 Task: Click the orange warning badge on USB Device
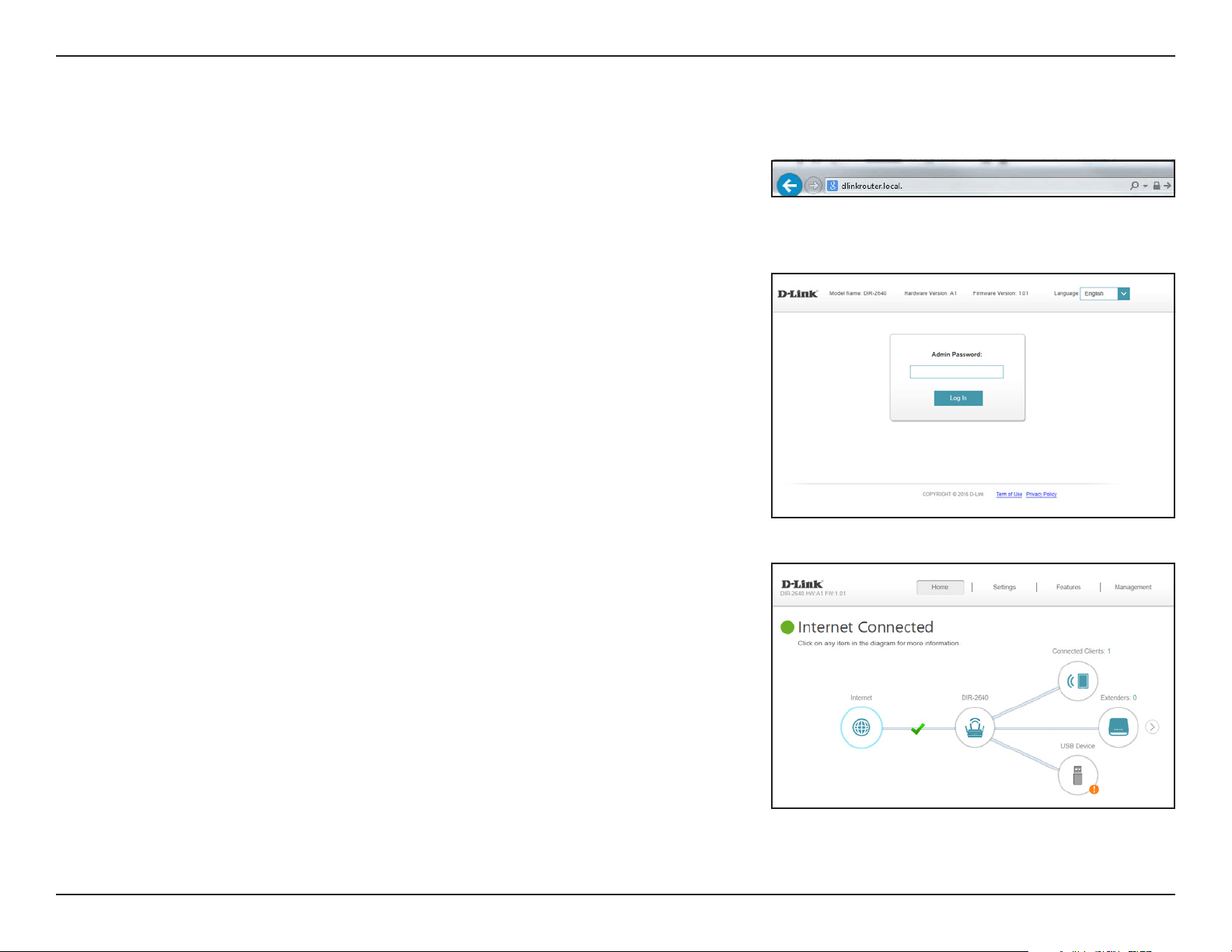click(1094, 790)
